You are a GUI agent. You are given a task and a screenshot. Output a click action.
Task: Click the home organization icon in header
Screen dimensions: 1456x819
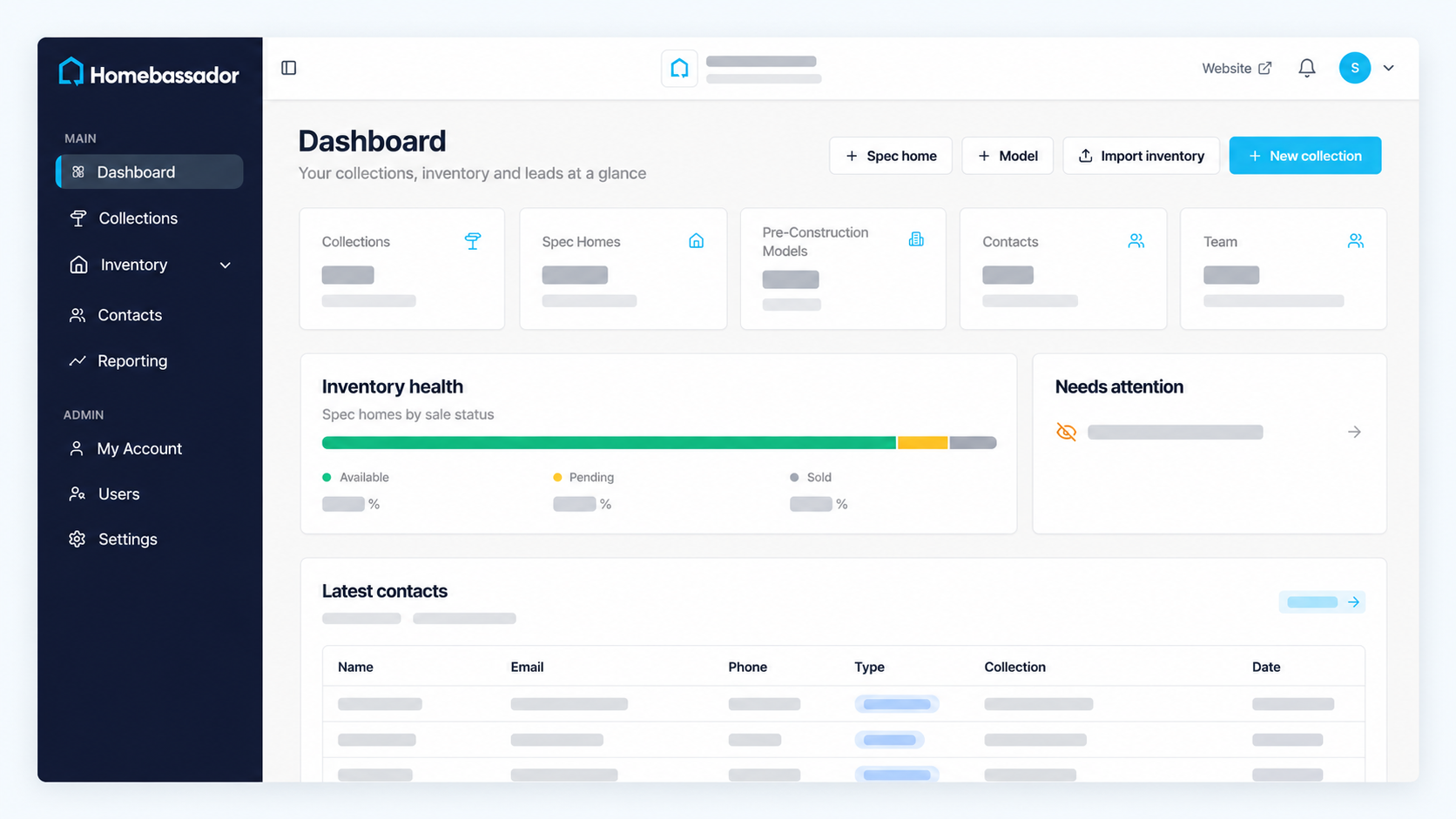point(679,68)
